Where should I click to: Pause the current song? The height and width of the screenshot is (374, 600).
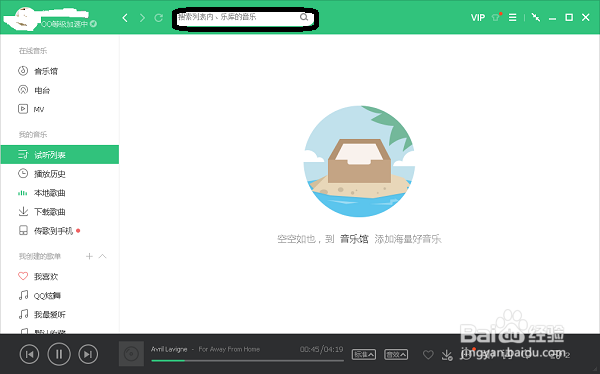coord(59,354)
